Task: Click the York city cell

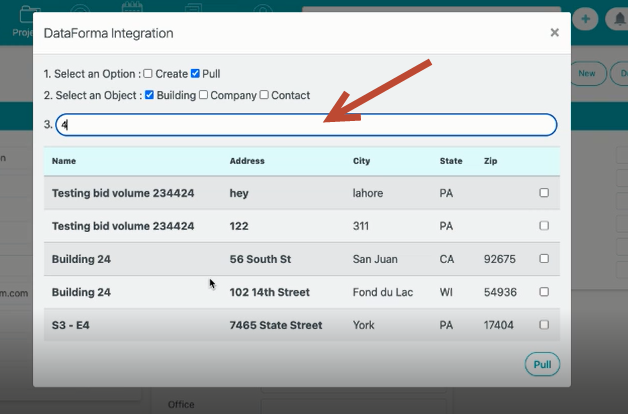Action: pyautogui.click(x=363, y=325)
